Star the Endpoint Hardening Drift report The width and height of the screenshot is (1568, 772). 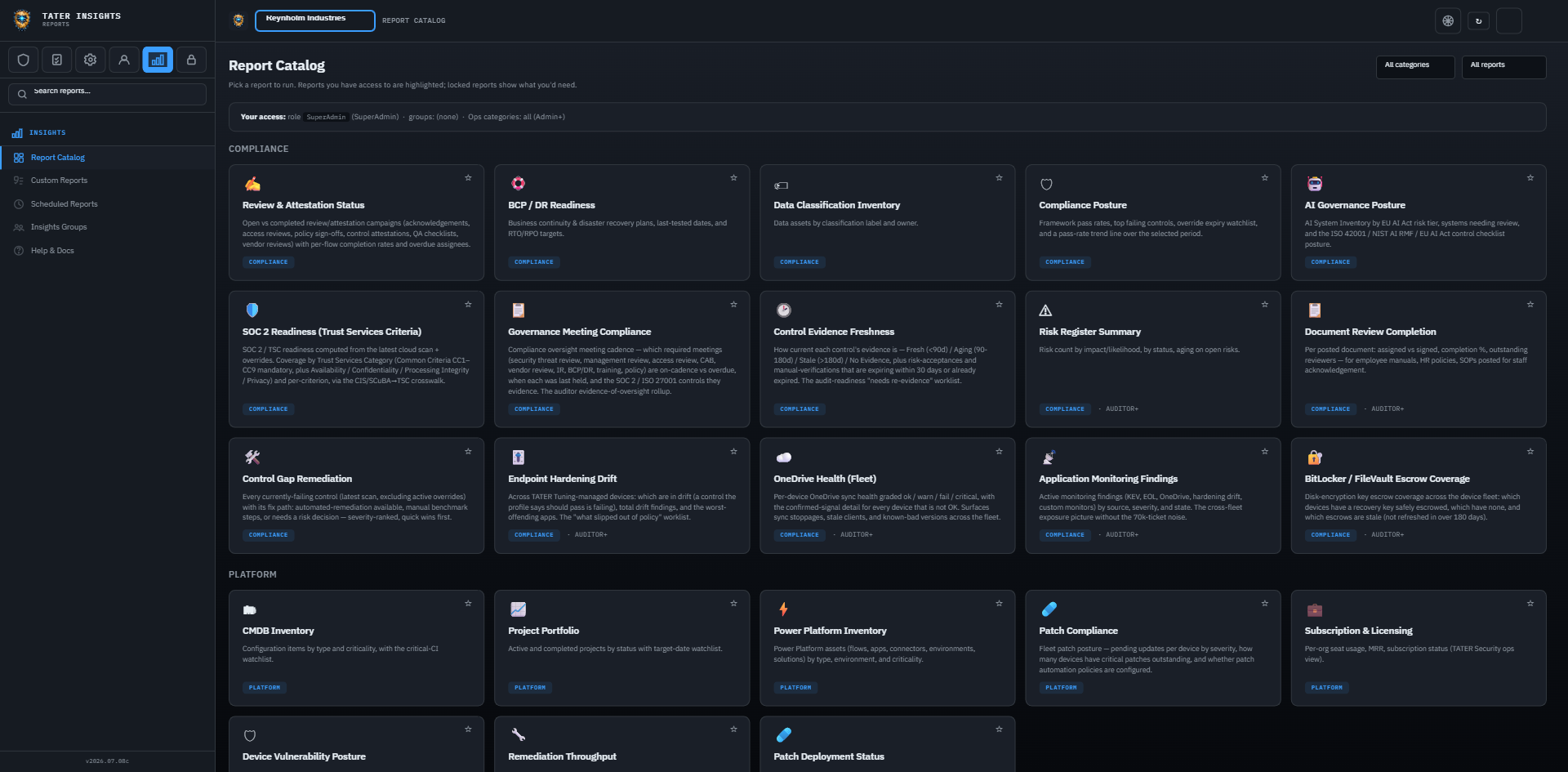(x=733, y=451)
